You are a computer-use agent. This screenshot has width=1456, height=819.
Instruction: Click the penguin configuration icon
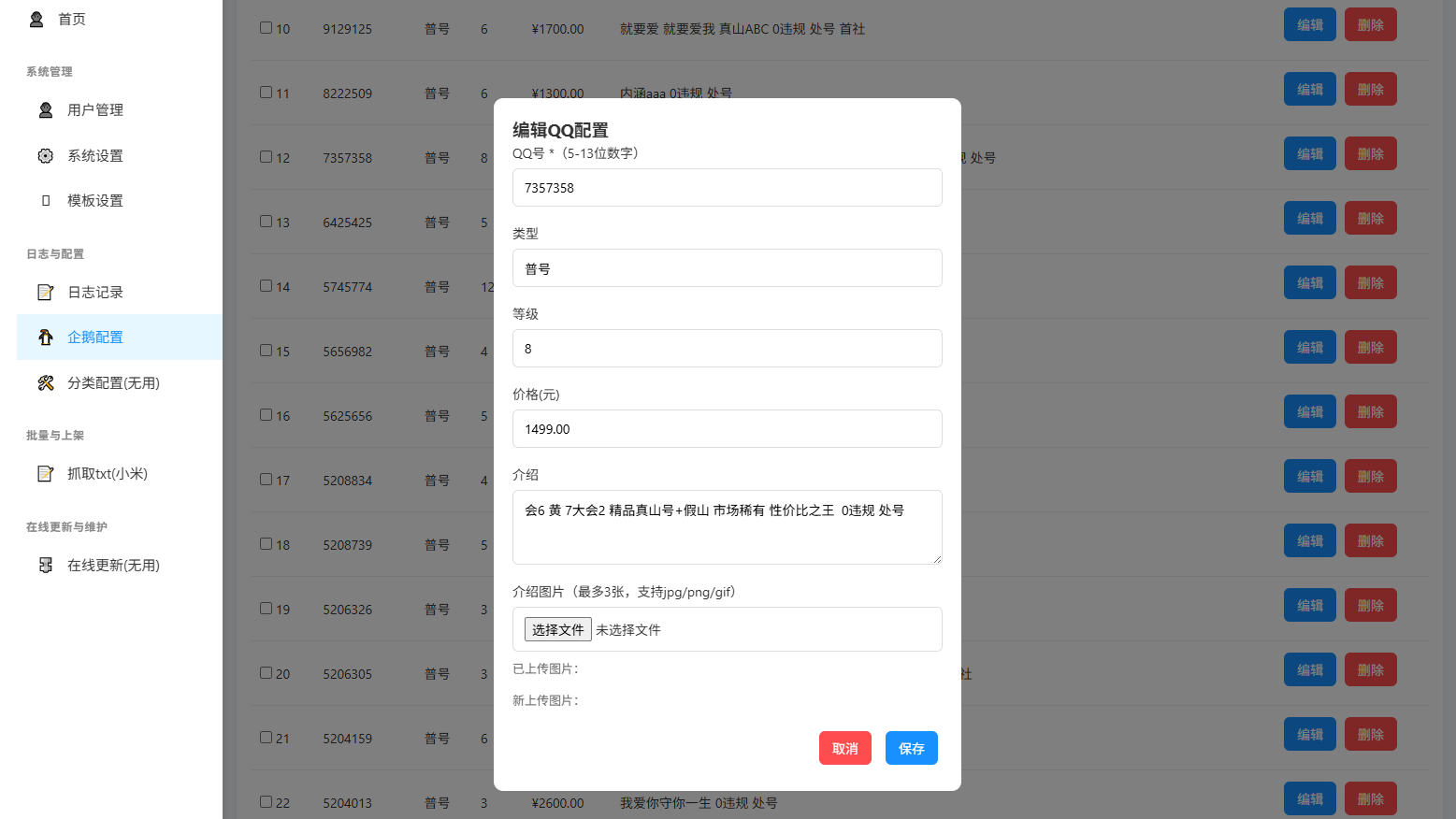(x=45, y=338)
